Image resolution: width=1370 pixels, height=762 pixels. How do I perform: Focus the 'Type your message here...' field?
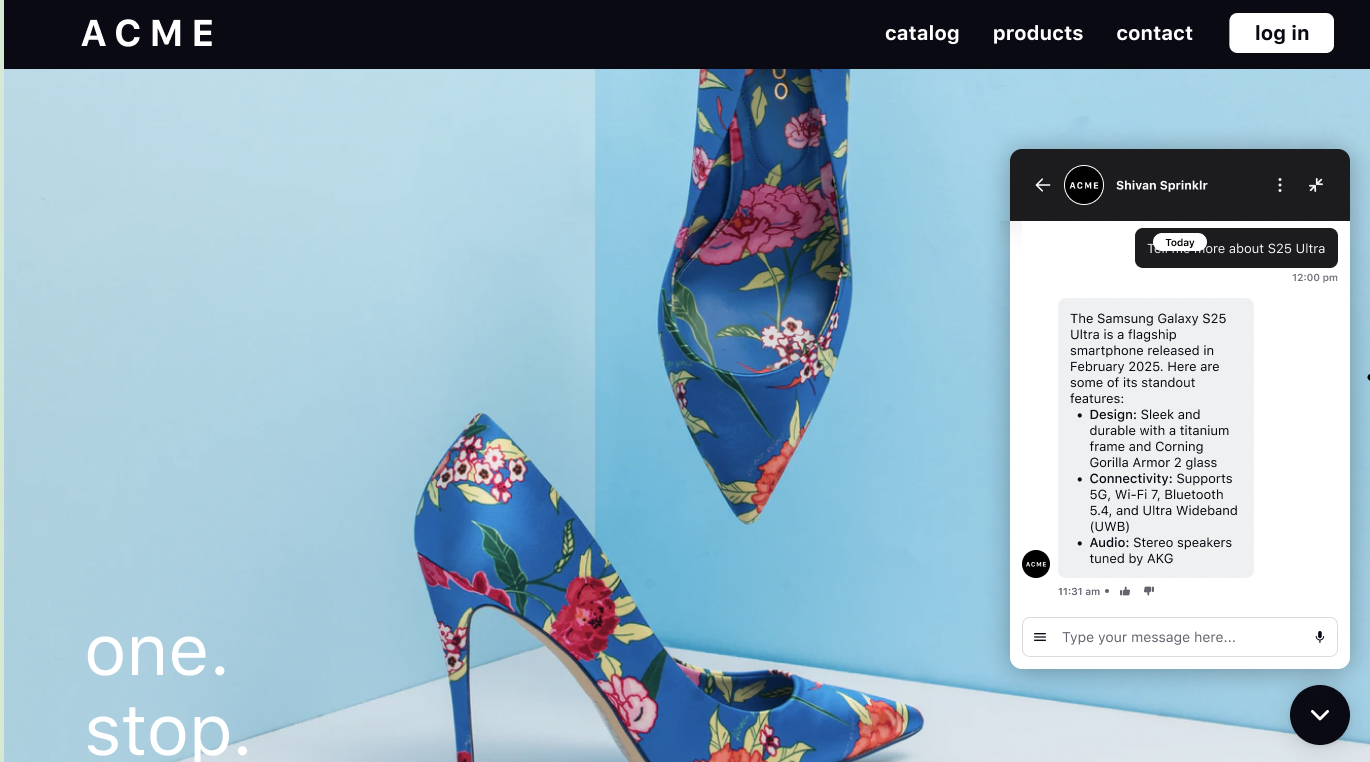pos(1180,637)
